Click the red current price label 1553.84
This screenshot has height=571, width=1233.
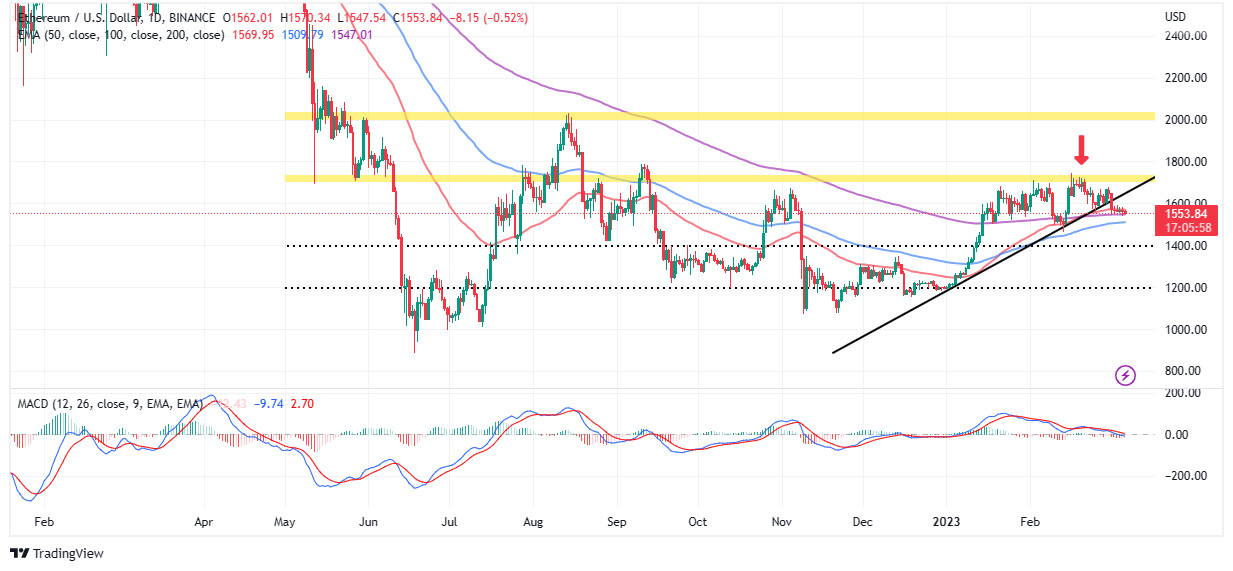tap(1184, 214)
